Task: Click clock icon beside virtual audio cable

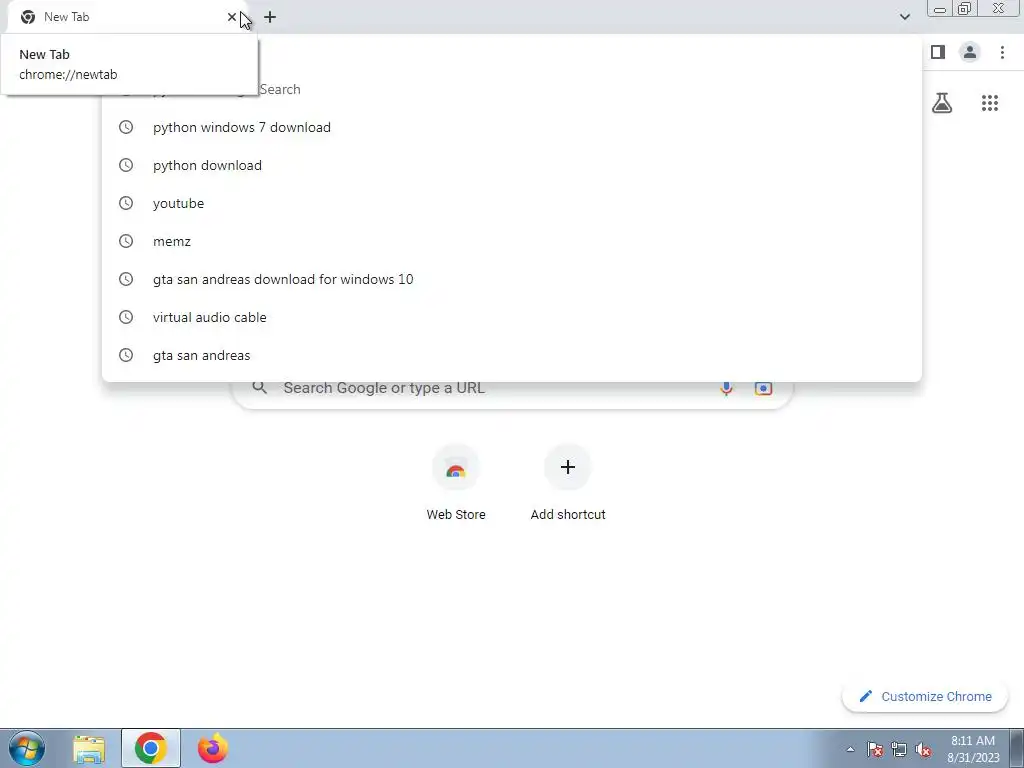Action: 126,317
